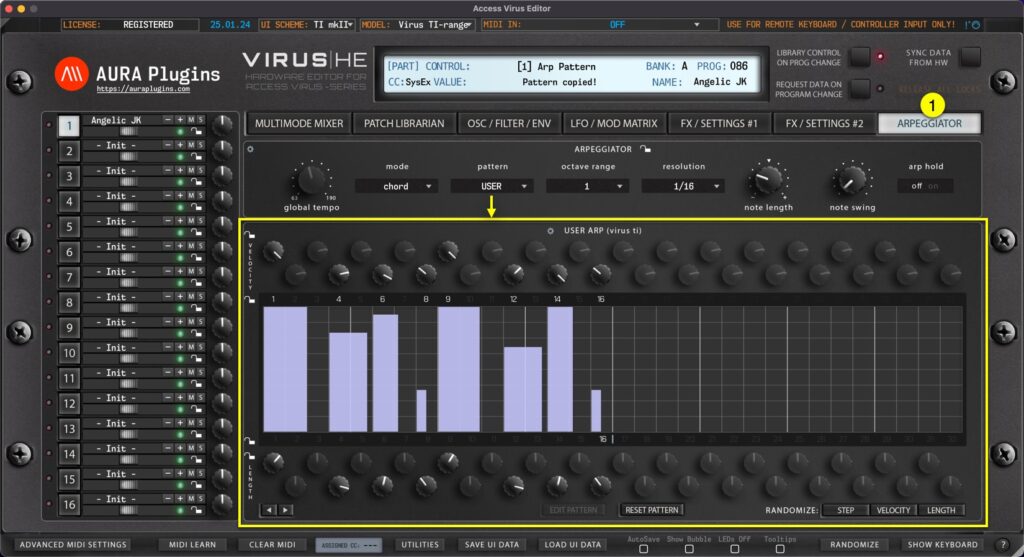Click the minus button on part 1
The width and height of the screenshot is (1024, 557).
click(168, 120)
